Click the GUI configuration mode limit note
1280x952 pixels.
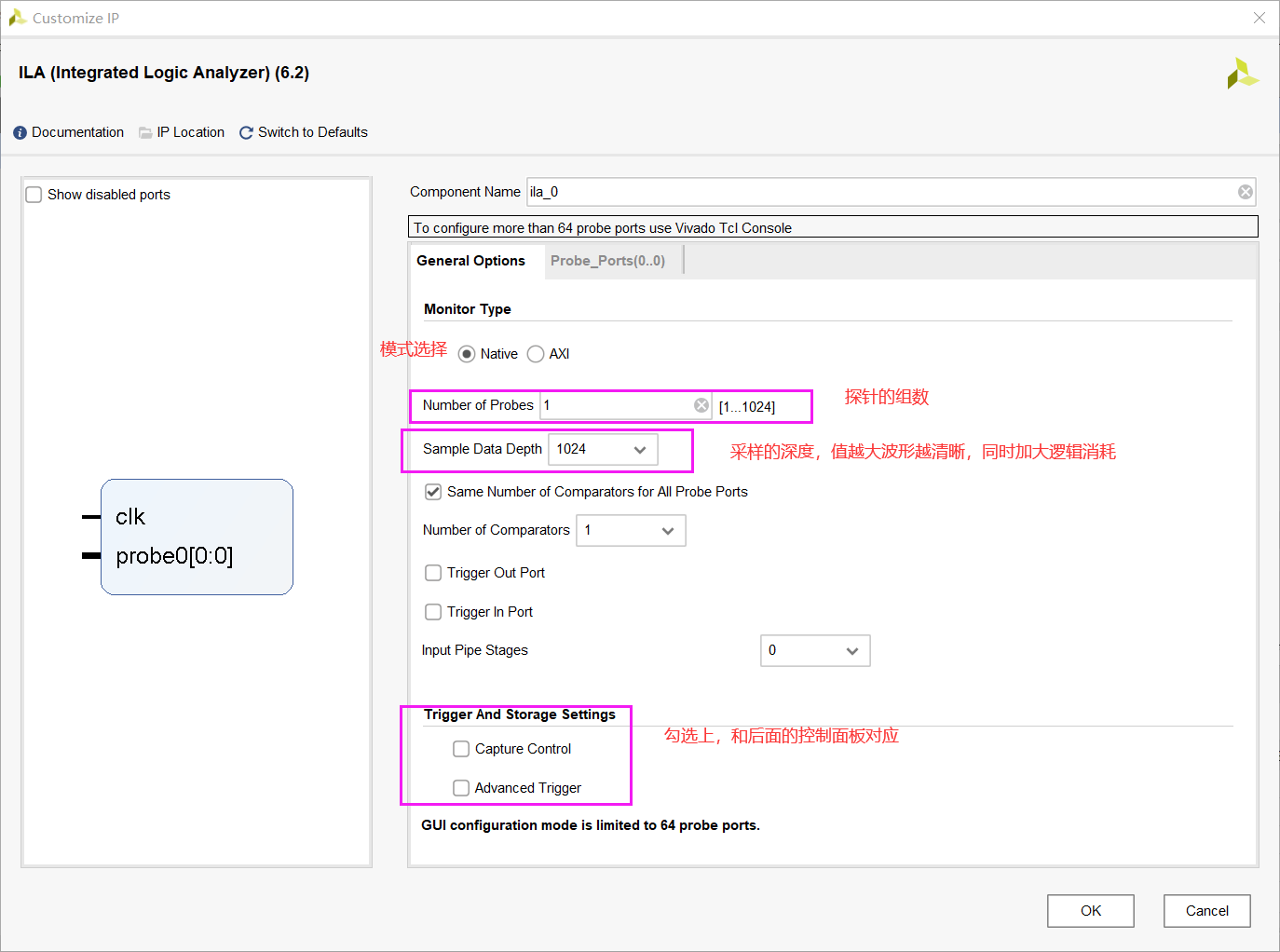[591, 825]
